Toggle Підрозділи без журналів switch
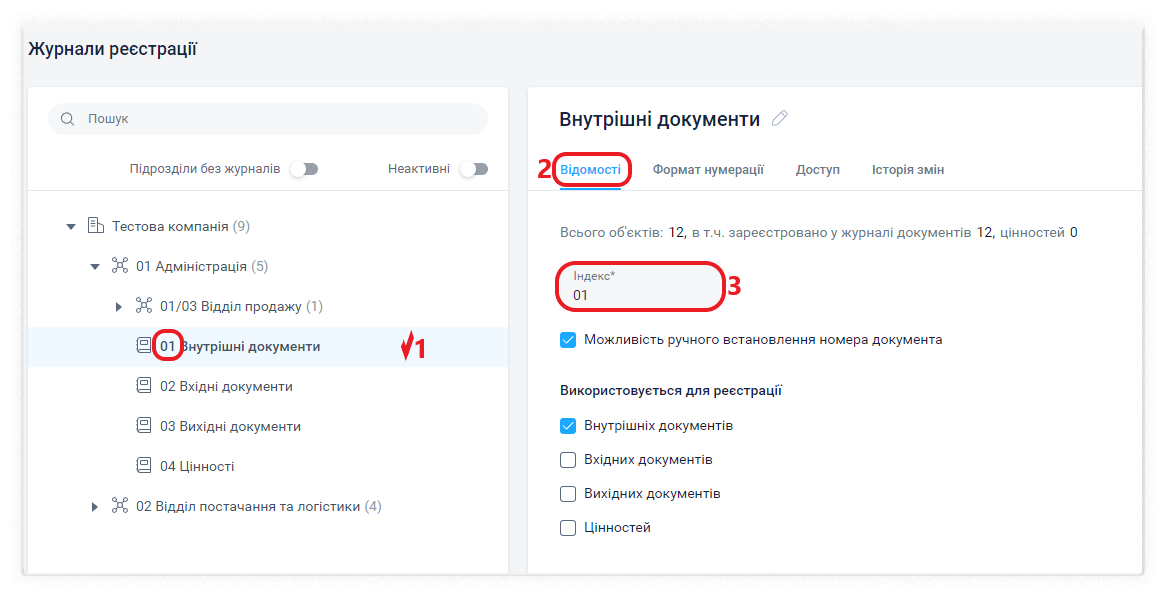 [303, 169]
